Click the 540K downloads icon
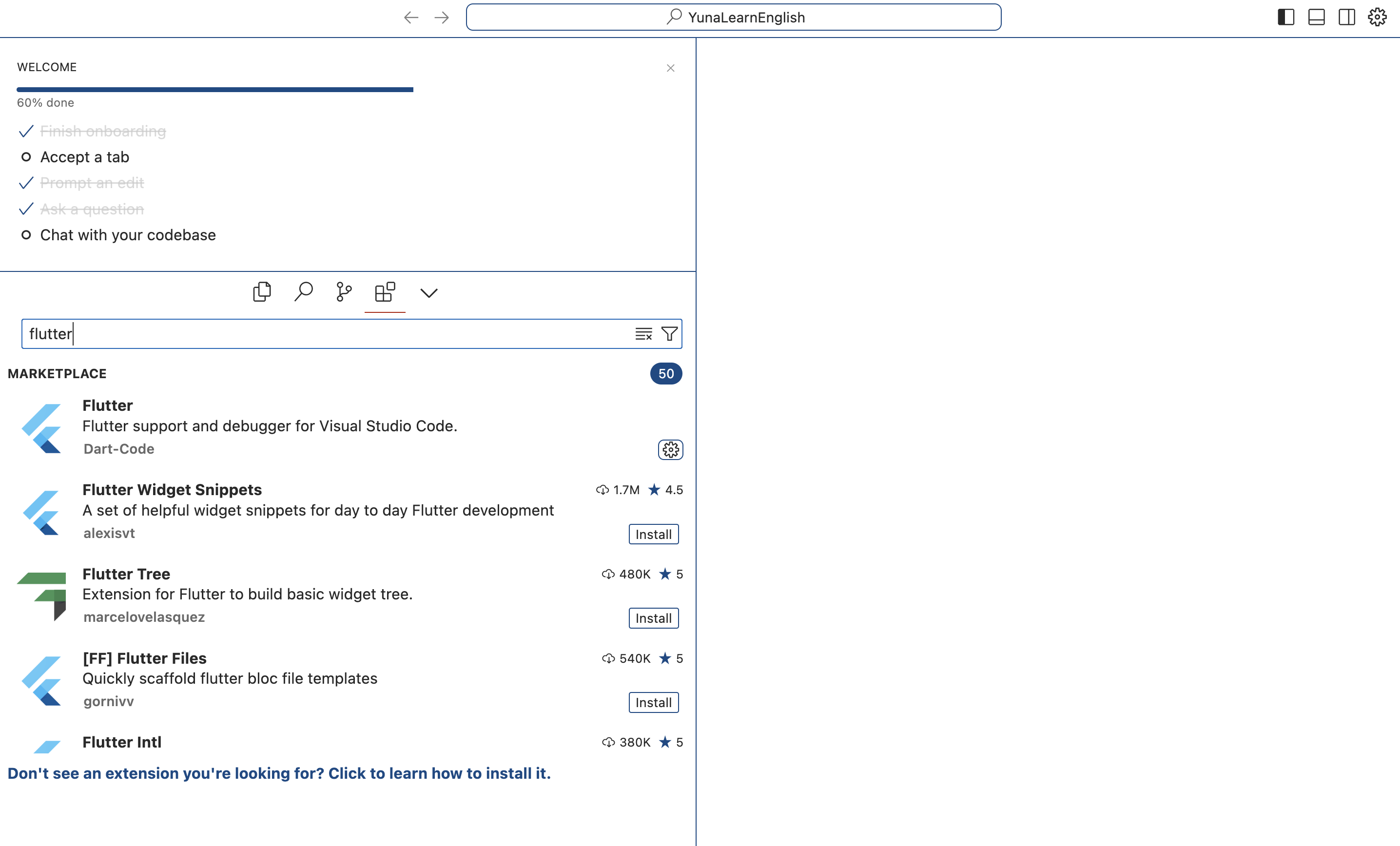This screenshot has width=1400, height=846. click(608, 658)
